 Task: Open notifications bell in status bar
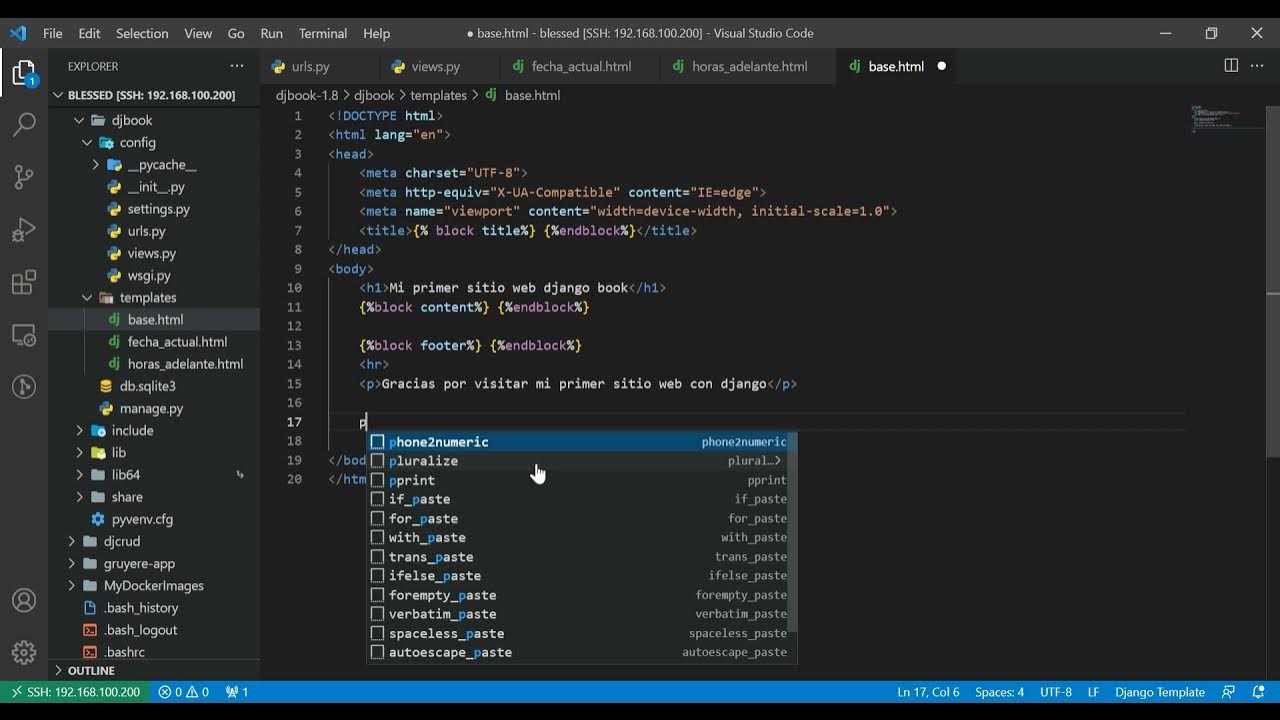[x=1258, y=692]
